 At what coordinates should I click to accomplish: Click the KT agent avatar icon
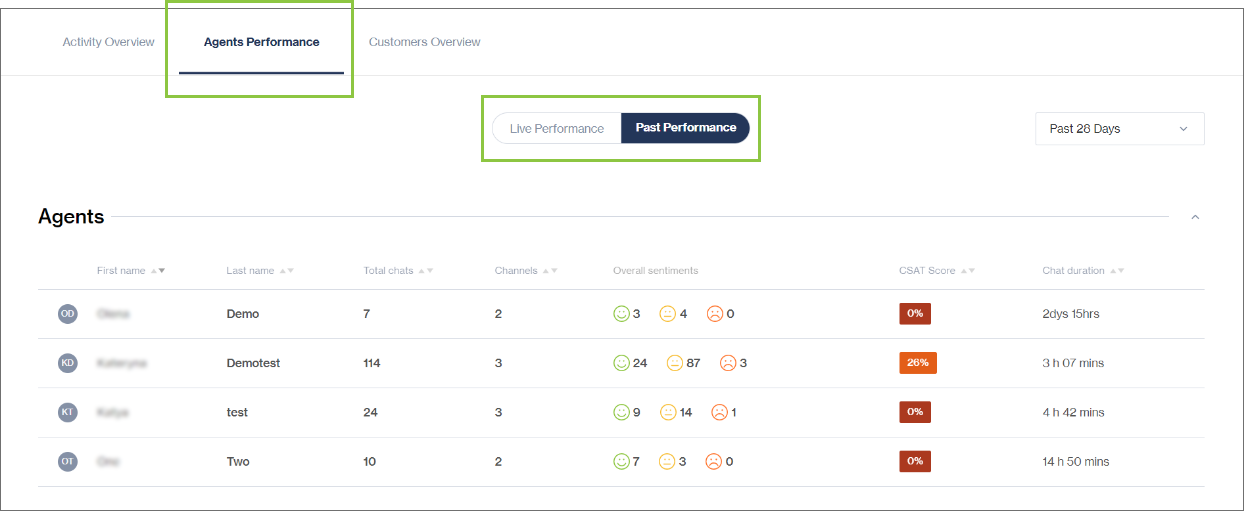coord(68,412)
